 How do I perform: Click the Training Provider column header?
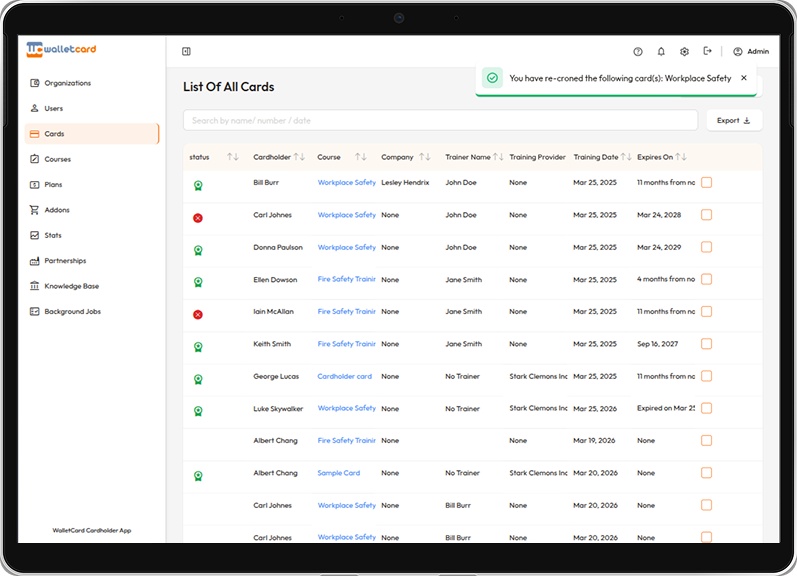pyautogui.click(x=538, y=157)
